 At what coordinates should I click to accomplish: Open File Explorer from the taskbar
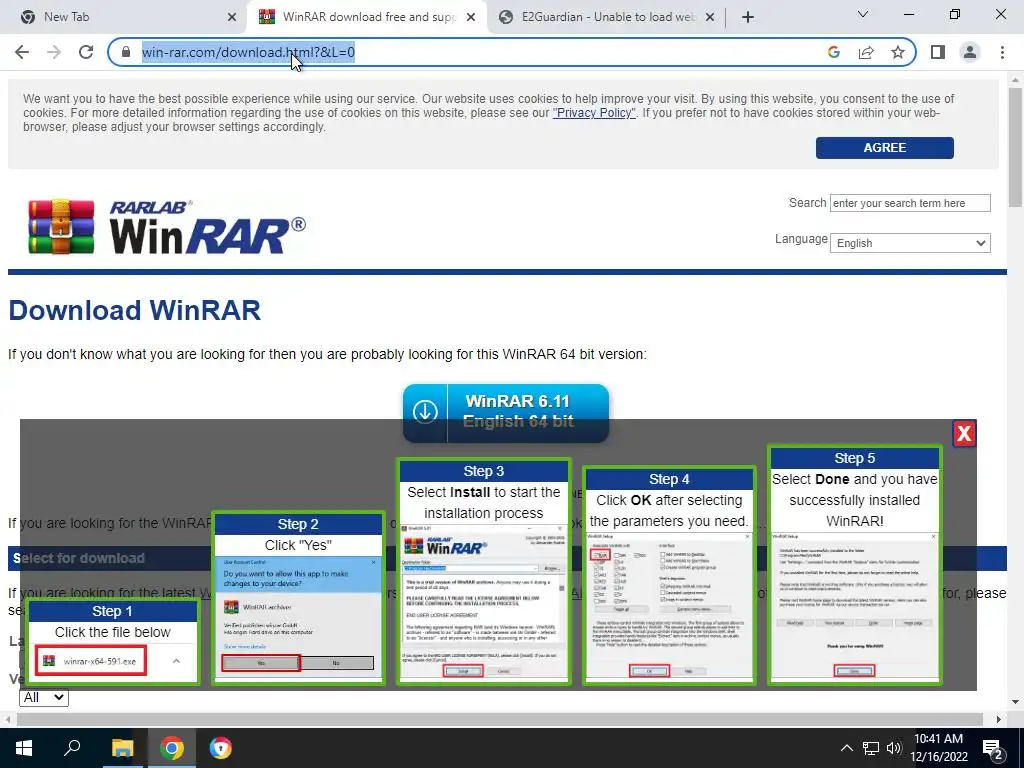click(122, 748)
